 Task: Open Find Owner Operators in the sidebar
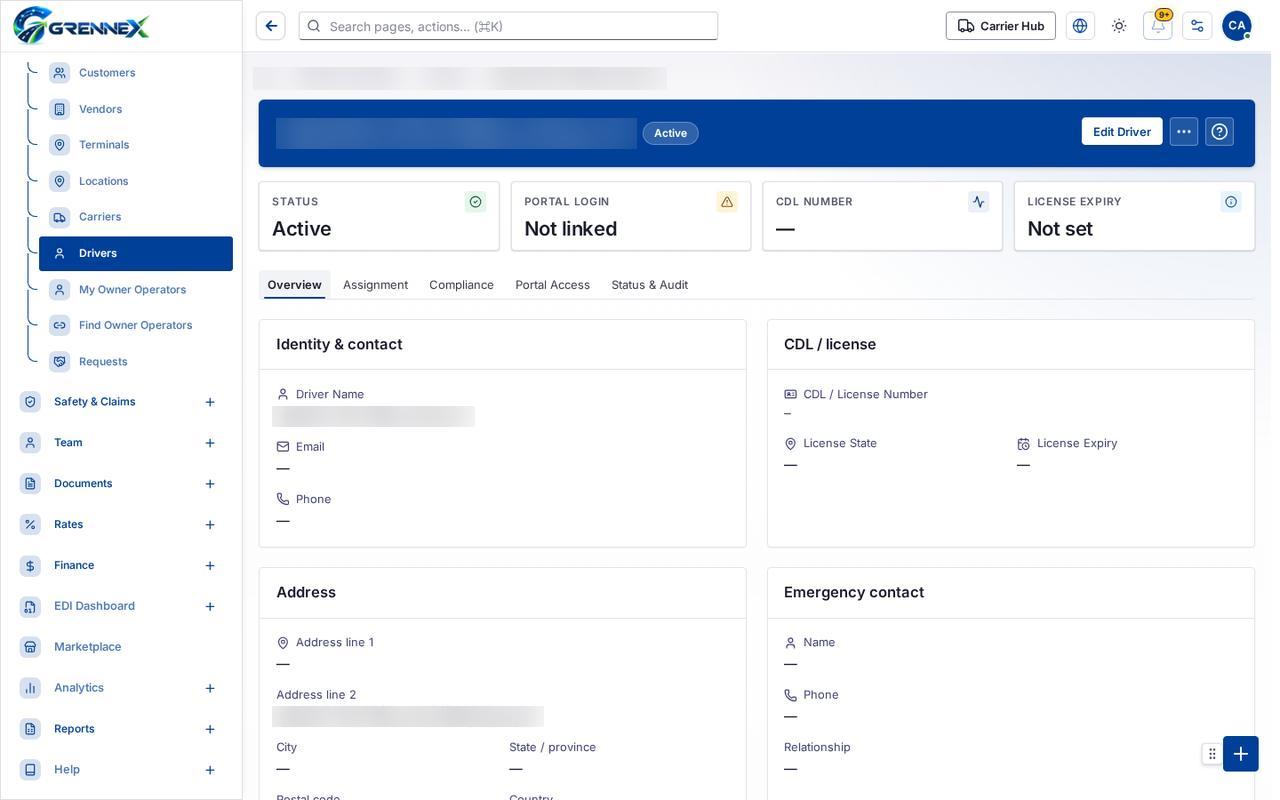click(136, 326)
